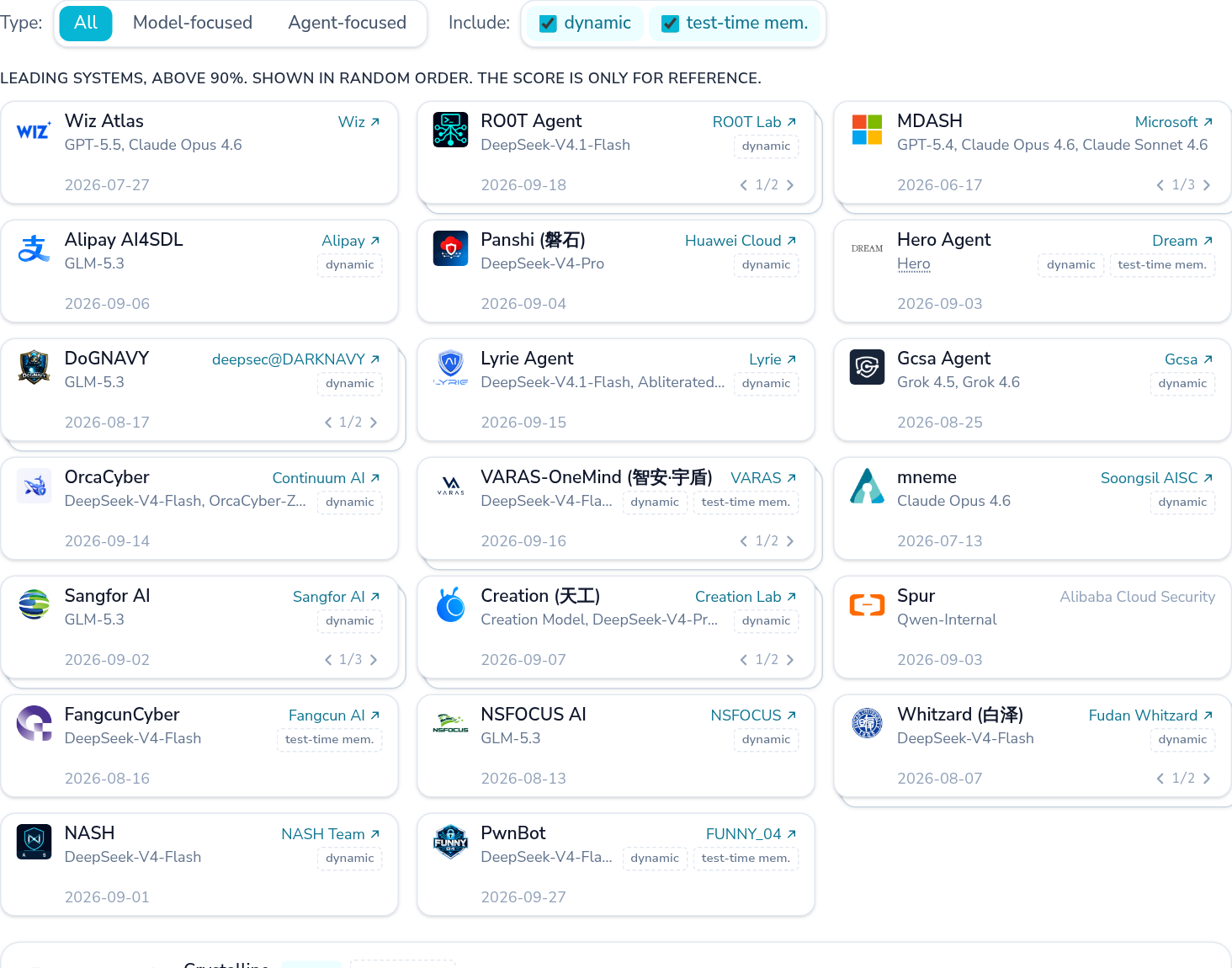The width and height of the screenshot is (1232, 968).
Task: Uncheck the test-time mem. checkbox
Action: (x=670, y=24)
